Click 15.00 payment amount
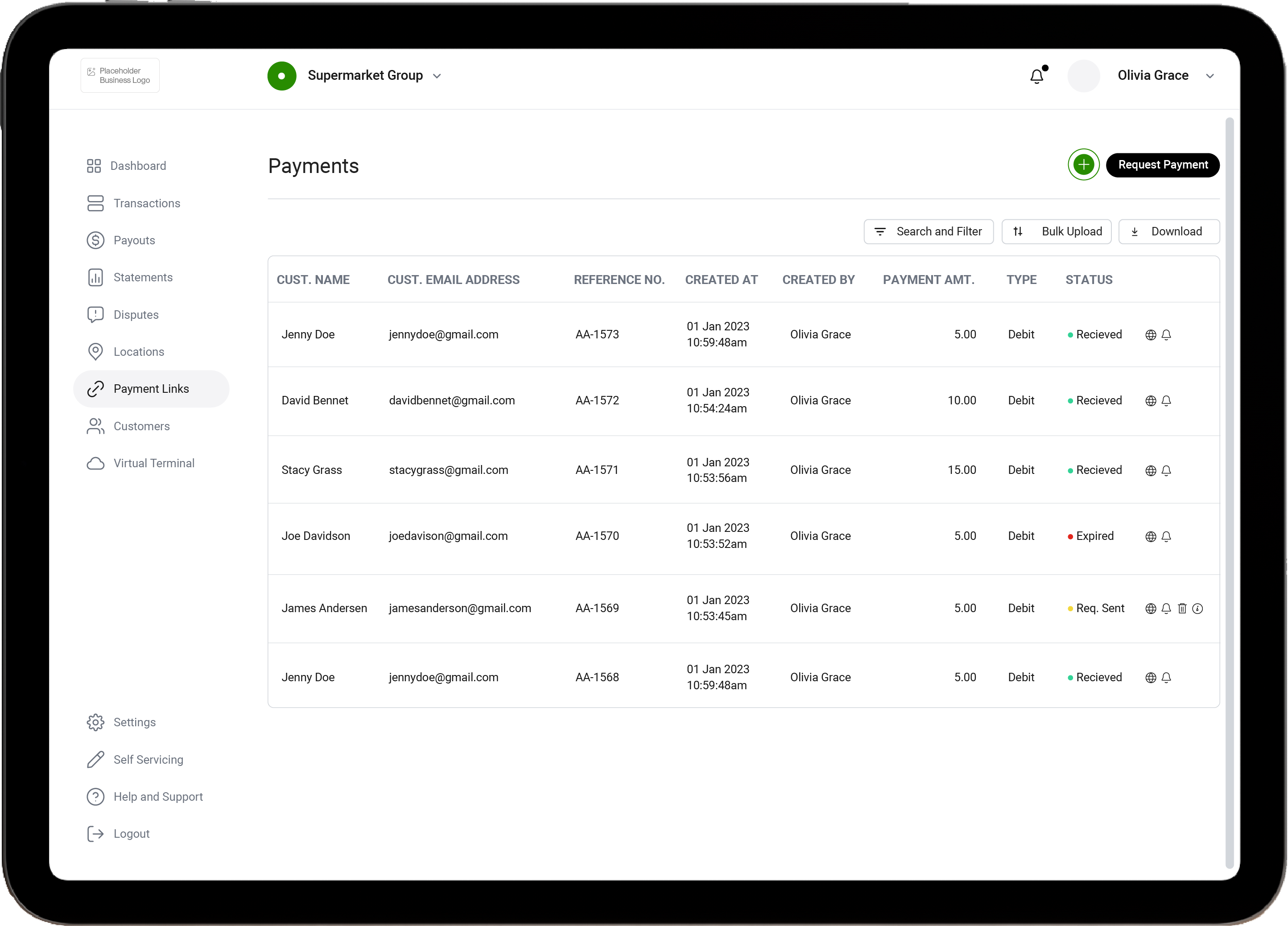Screen dimensions: 1288x926 [962, 471]
